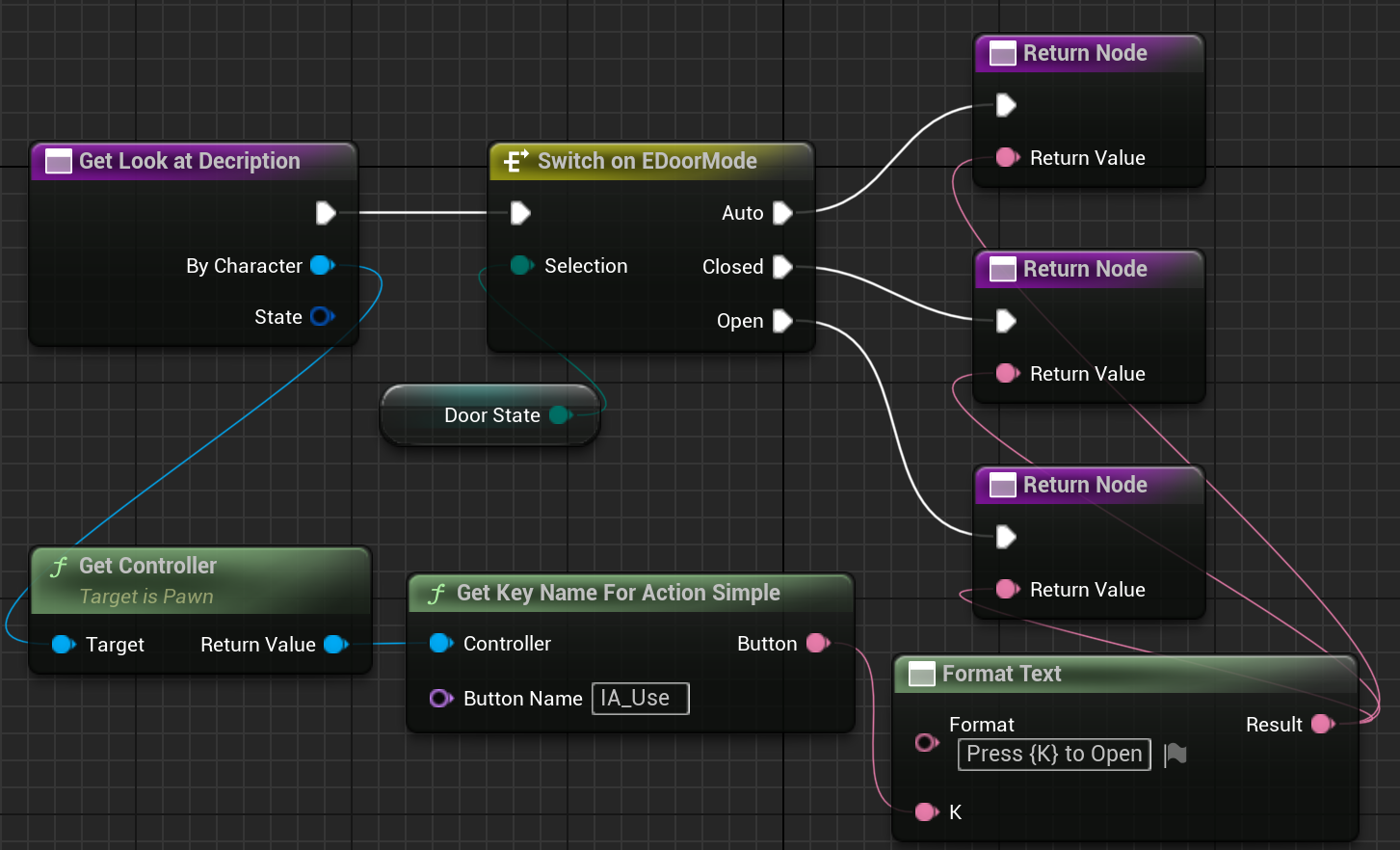1400x850 pixels.
Task: Click Return Value pin on the middle Return Node
Action: coord(1008,374)
